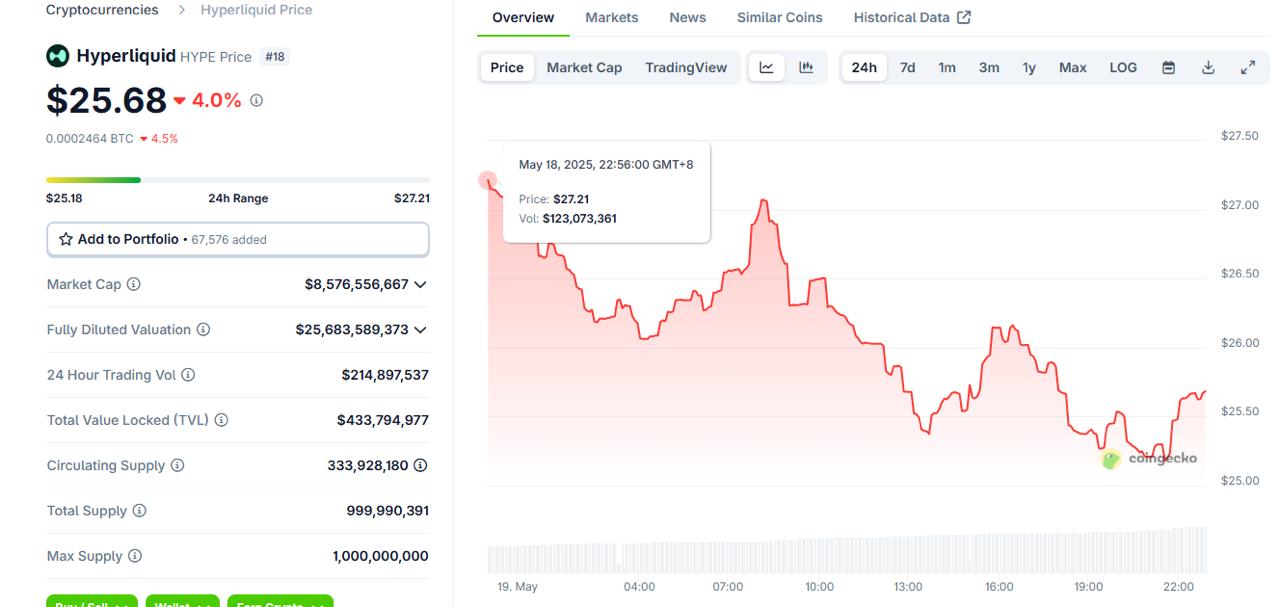Toggle LOG scale on chart
This screenshot has height=607, width=1280.
pos(1123,67)
